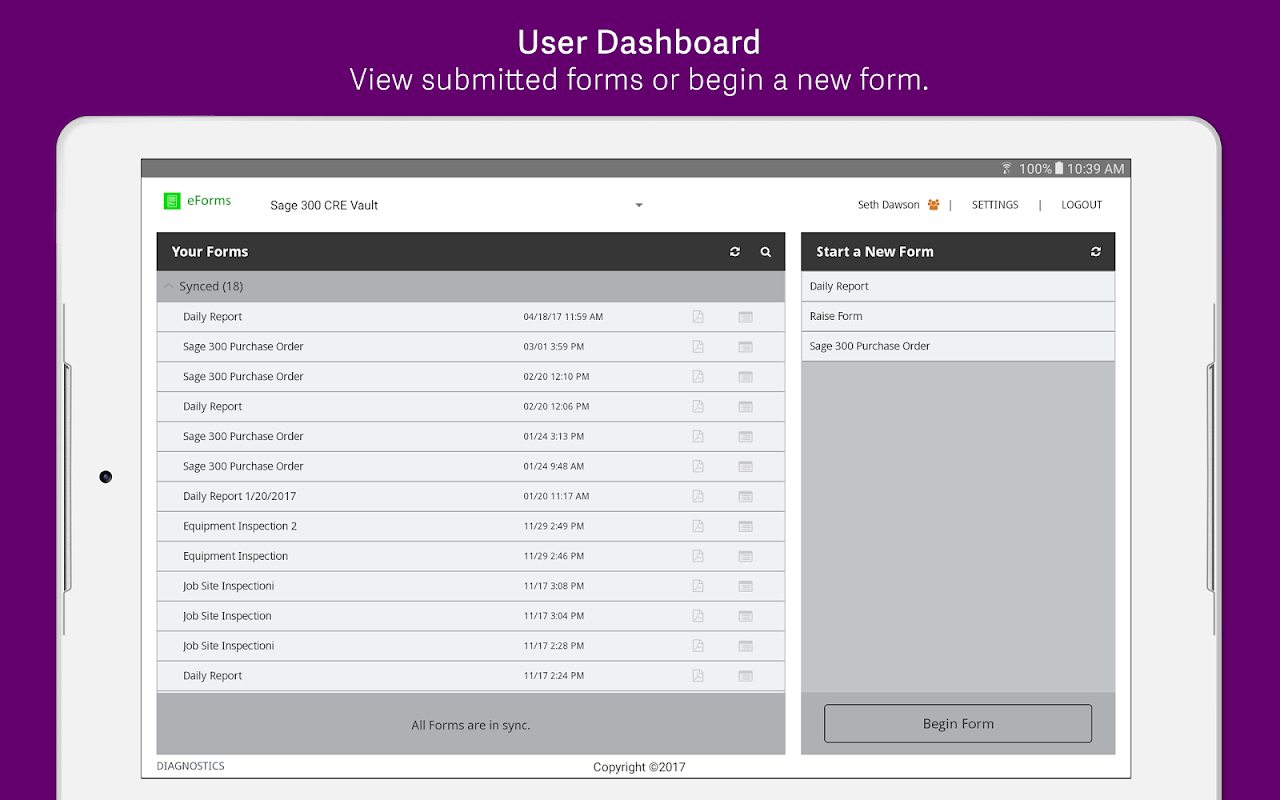1280x800 pixels.
Task: Refresh the Your Forms list
Action: [735, 252]
